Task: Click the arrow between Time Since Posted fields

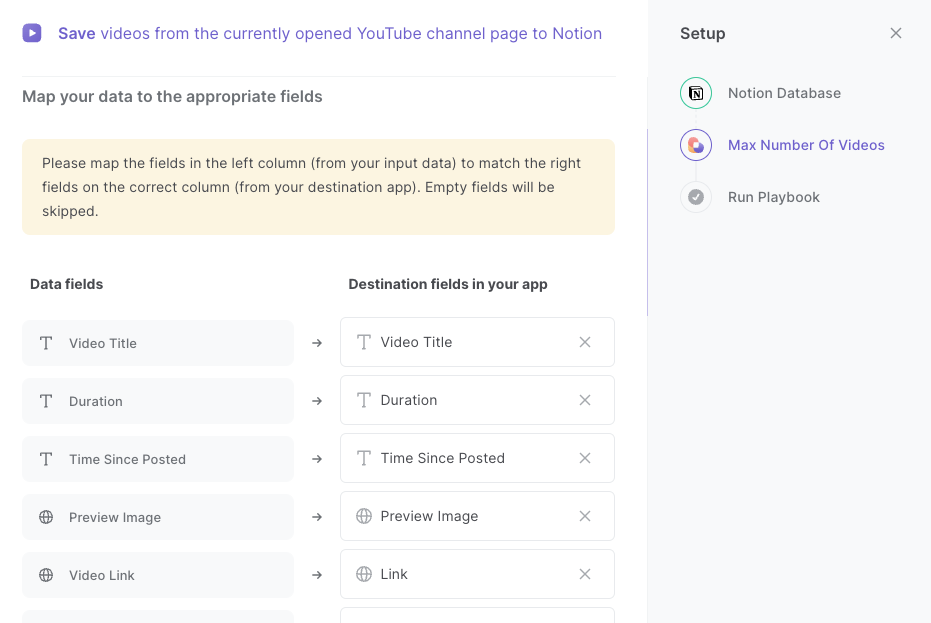Action: click(x=317, y=459)
